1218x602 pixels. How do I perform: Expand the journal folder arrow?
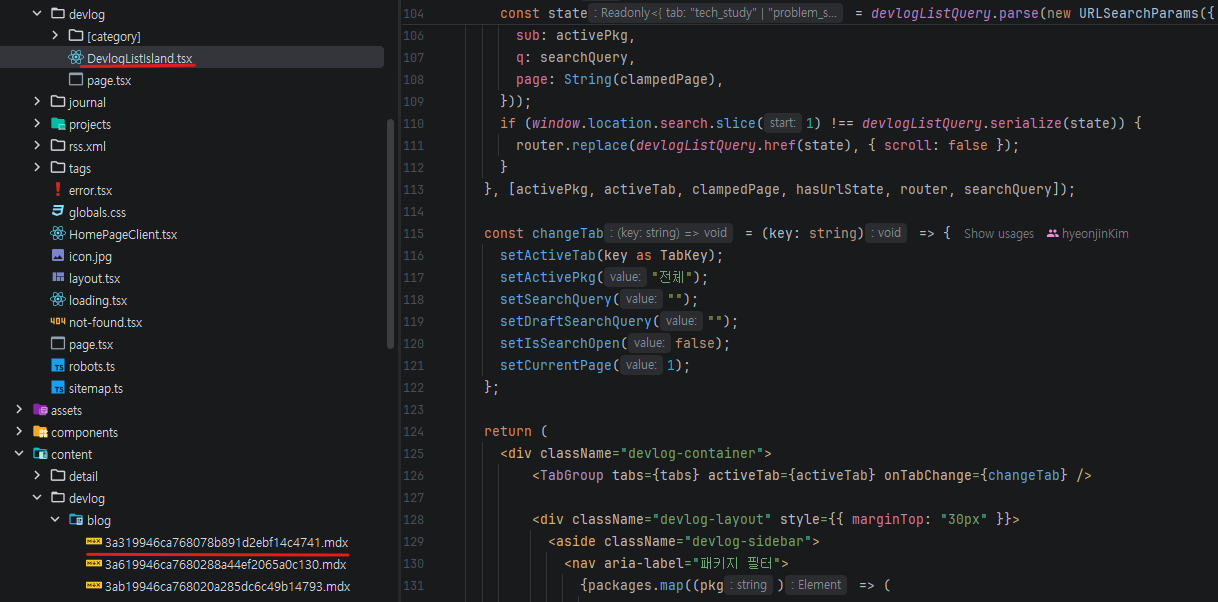pyautogui.click(x=37, y=102)
